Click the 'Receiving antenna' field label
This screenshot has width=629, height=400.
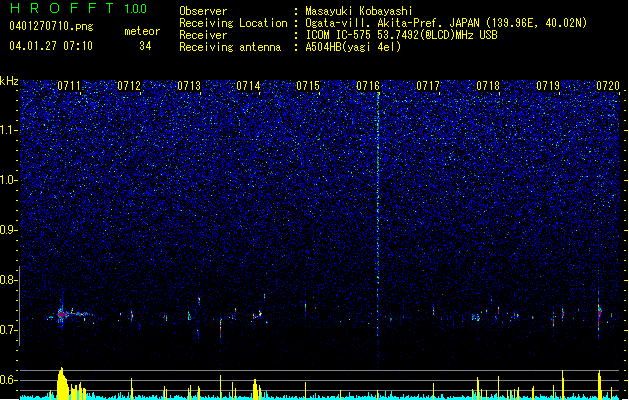tap(230, 47)
